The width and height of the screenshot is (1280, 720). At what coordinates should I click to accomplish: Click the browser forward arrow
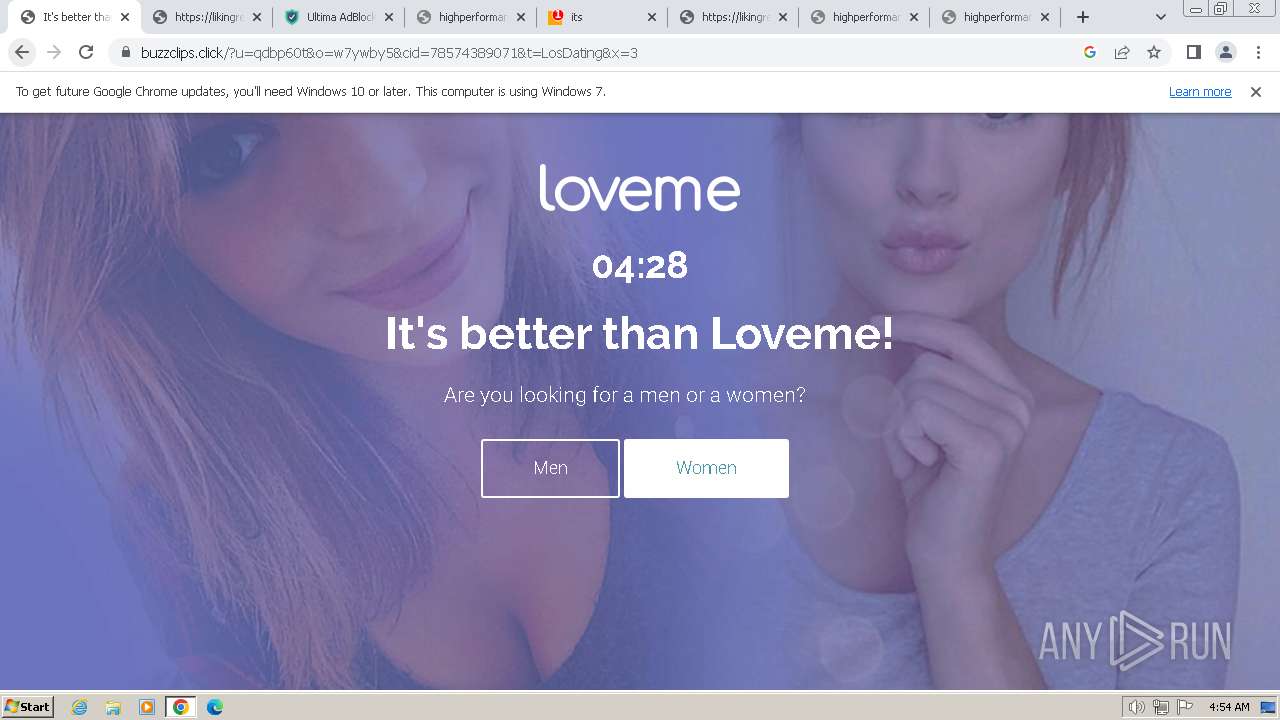pyautogui.click(x=54, y=52)
